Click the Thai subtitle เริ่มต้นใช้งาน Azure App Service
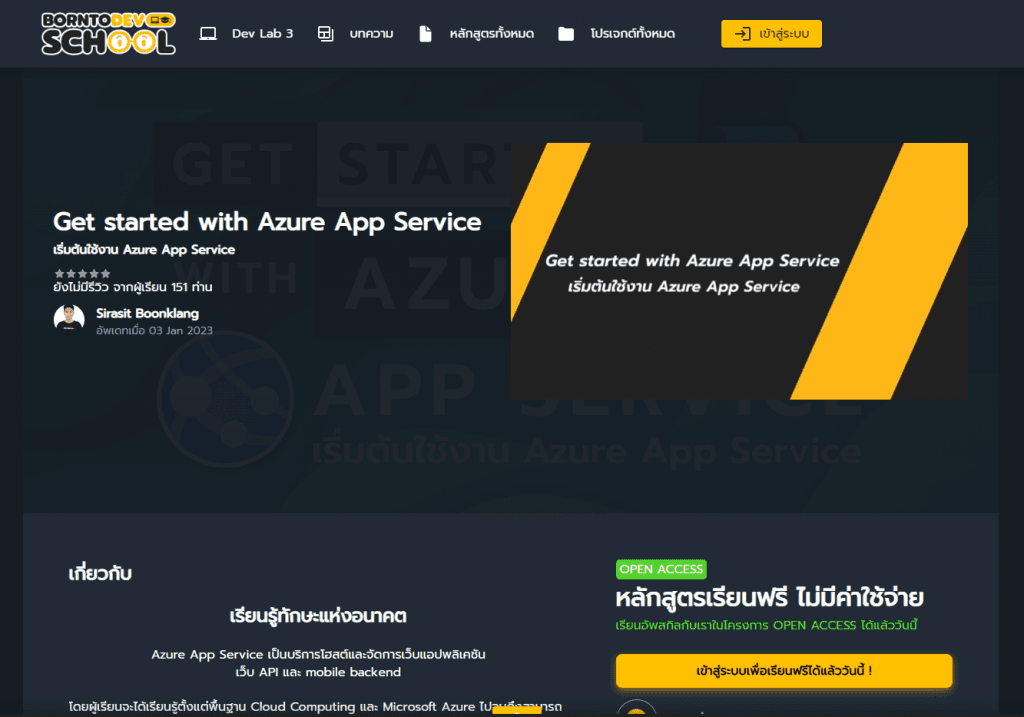 (144, 249)
